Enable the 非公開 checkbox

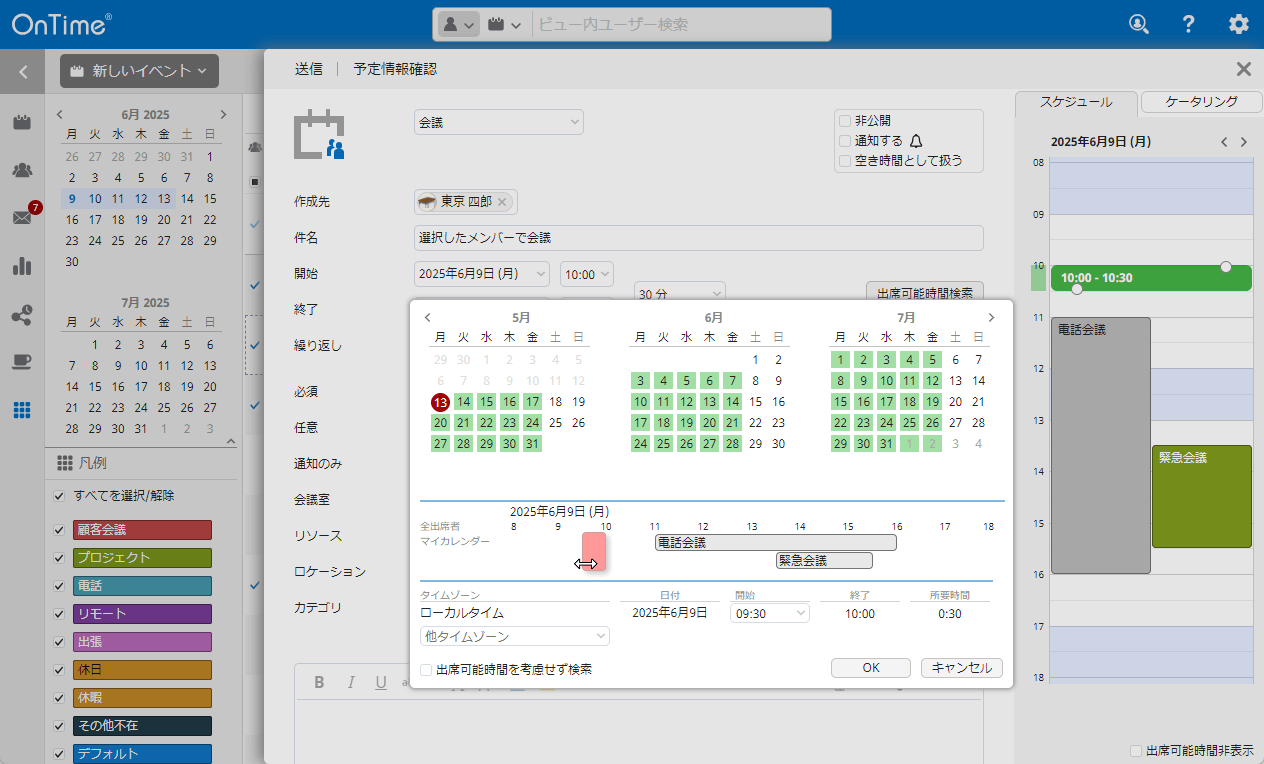click(x=845, y=120)
